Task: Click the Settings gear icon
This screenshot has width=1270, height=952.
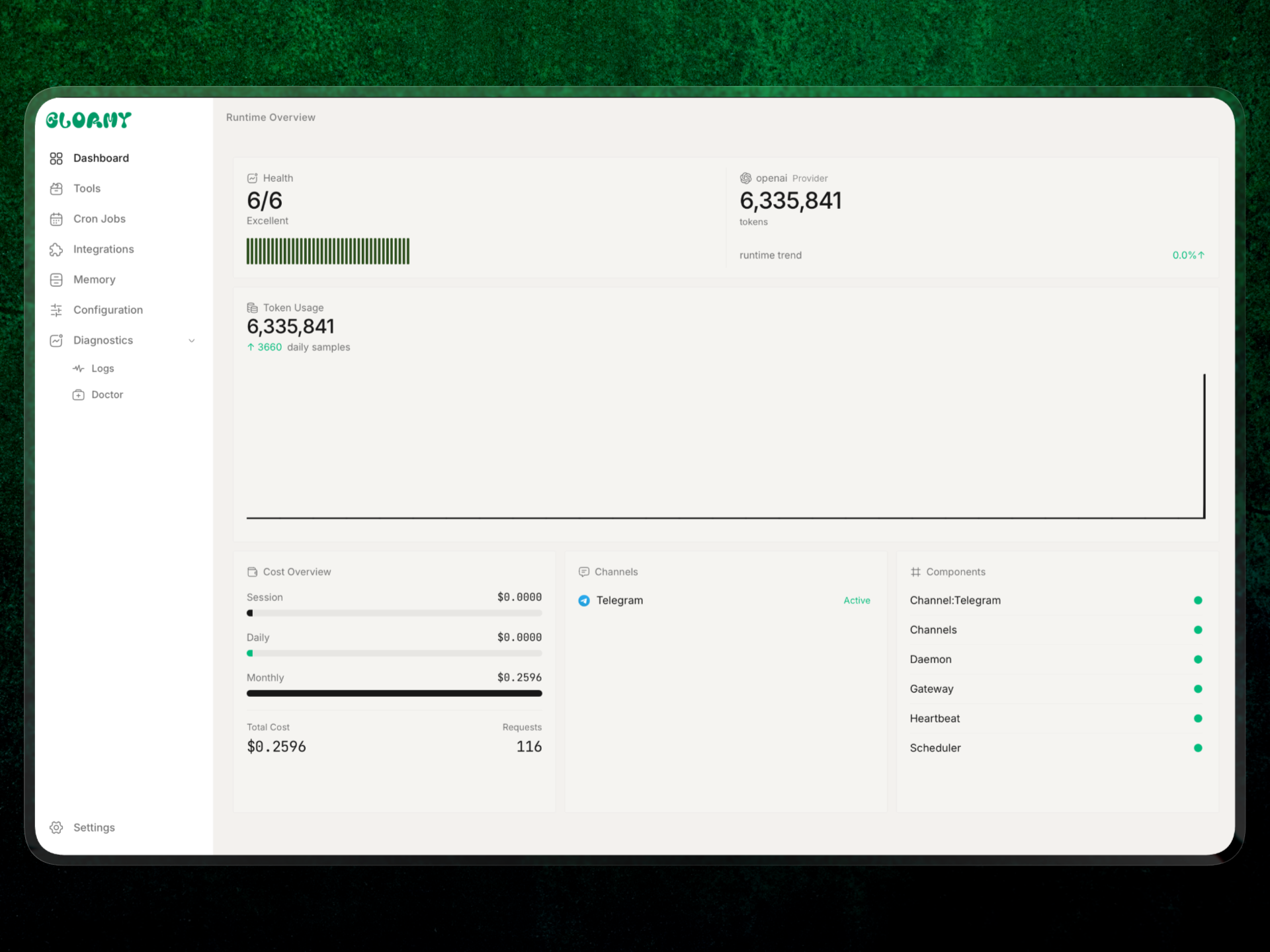Action: pos(56,828)
